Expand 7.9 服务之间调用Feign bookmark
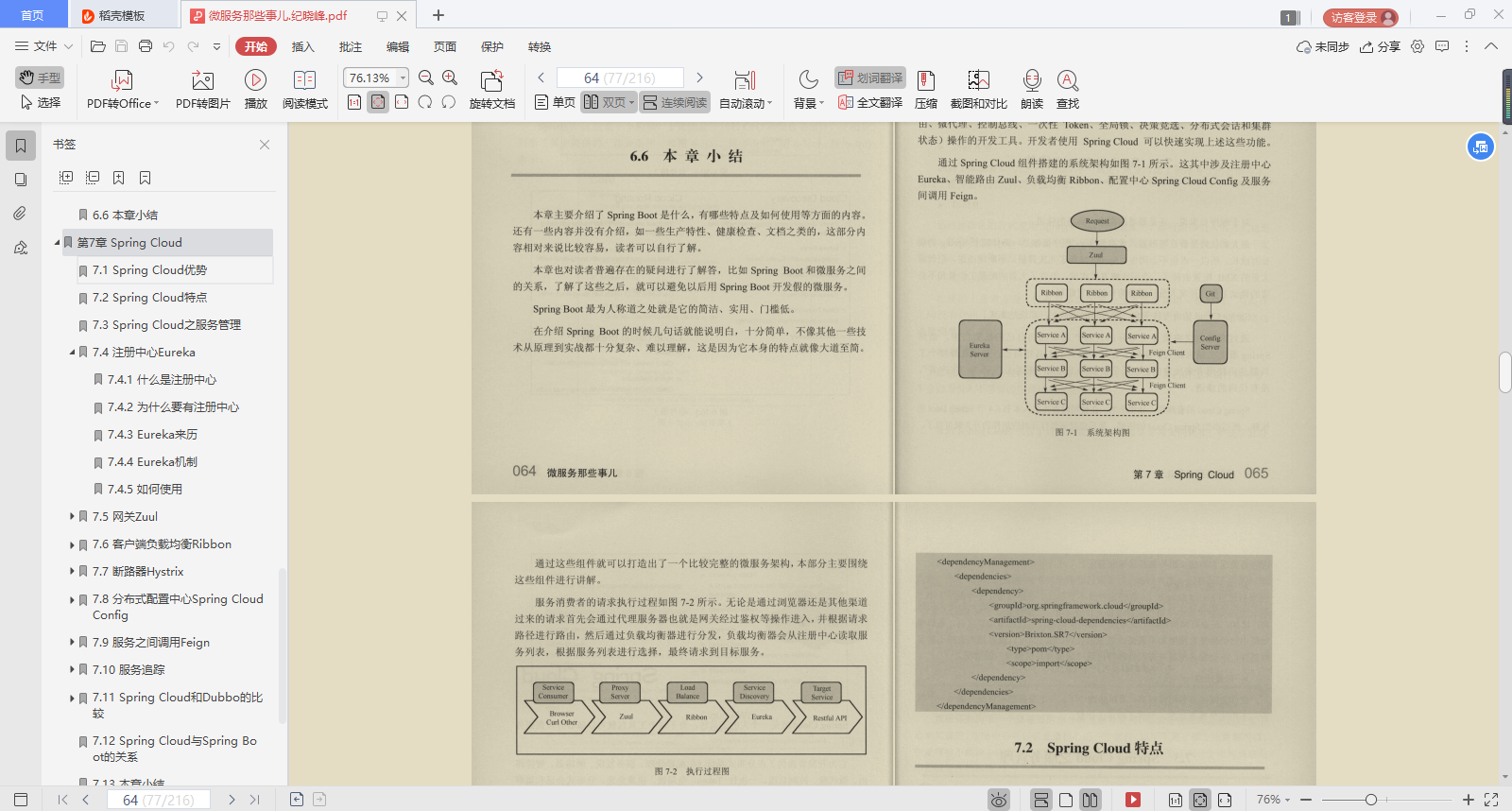The image size is (1512, 811). (72, 642)
